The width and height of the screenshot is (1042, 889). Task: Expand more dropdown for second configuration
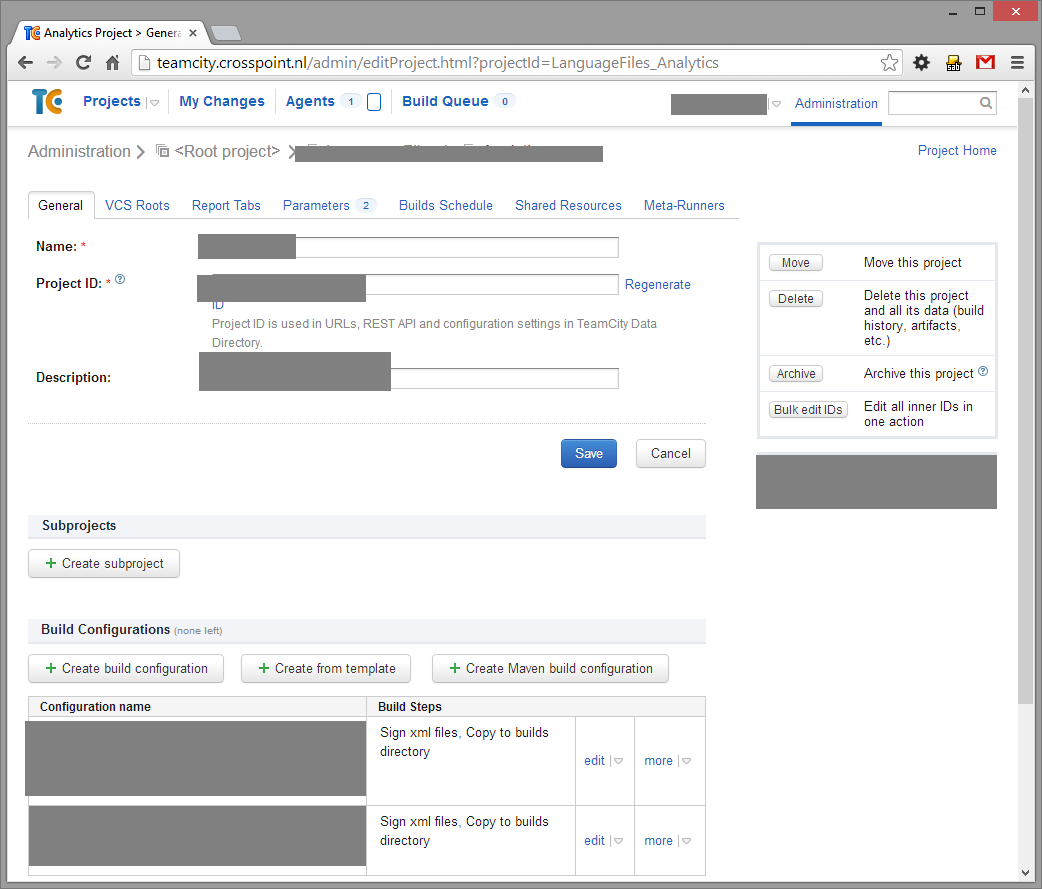coord(686,840)
